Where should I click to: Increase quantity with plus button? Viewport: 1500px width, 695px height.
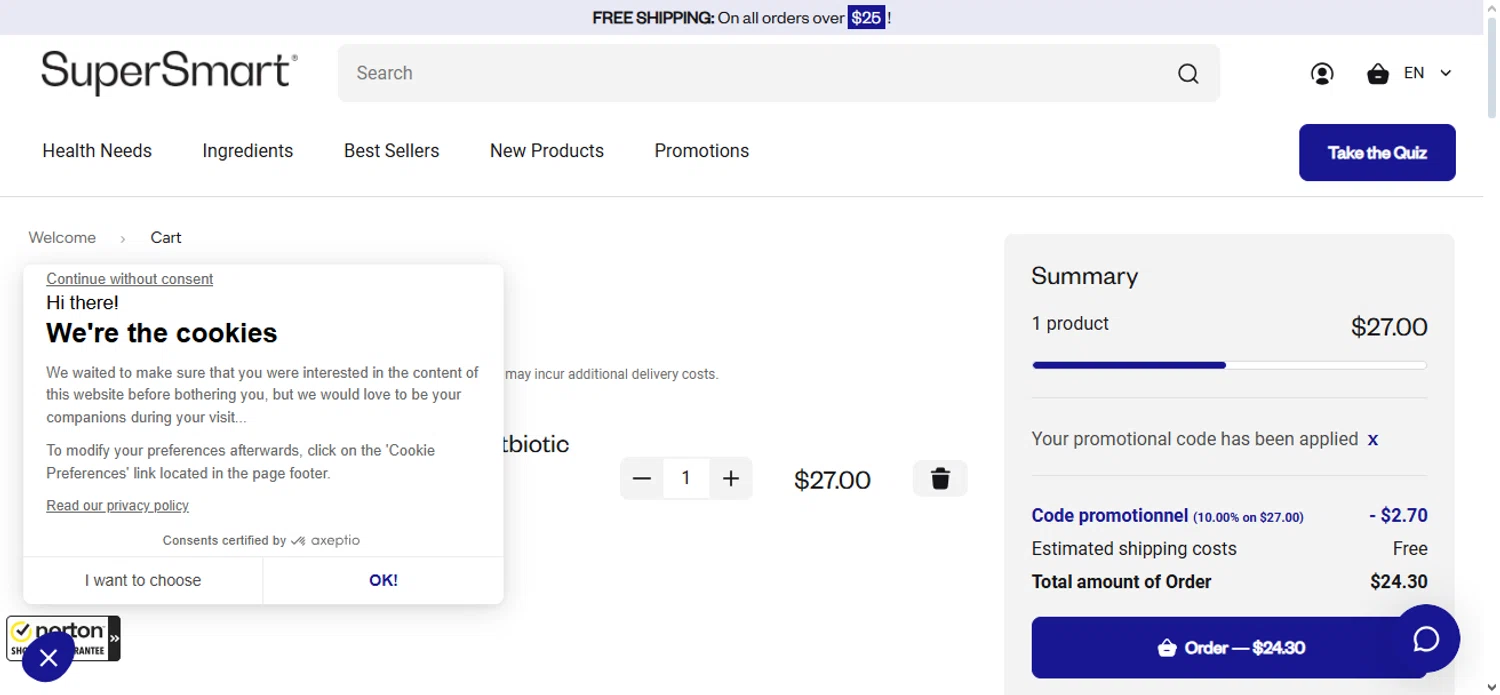[x=731, y=478]
